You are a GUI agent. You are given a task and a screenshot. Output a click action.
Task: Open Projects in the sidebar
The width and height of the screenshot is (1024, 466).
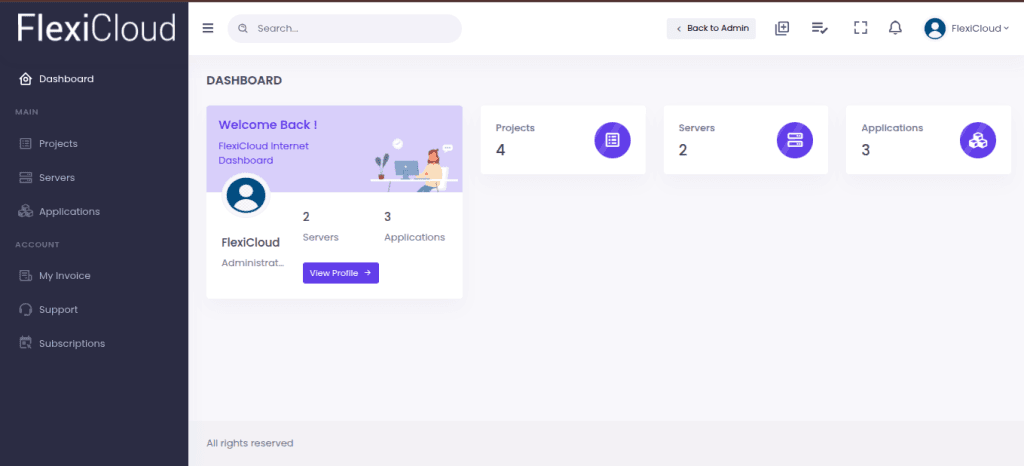(58, 144)
